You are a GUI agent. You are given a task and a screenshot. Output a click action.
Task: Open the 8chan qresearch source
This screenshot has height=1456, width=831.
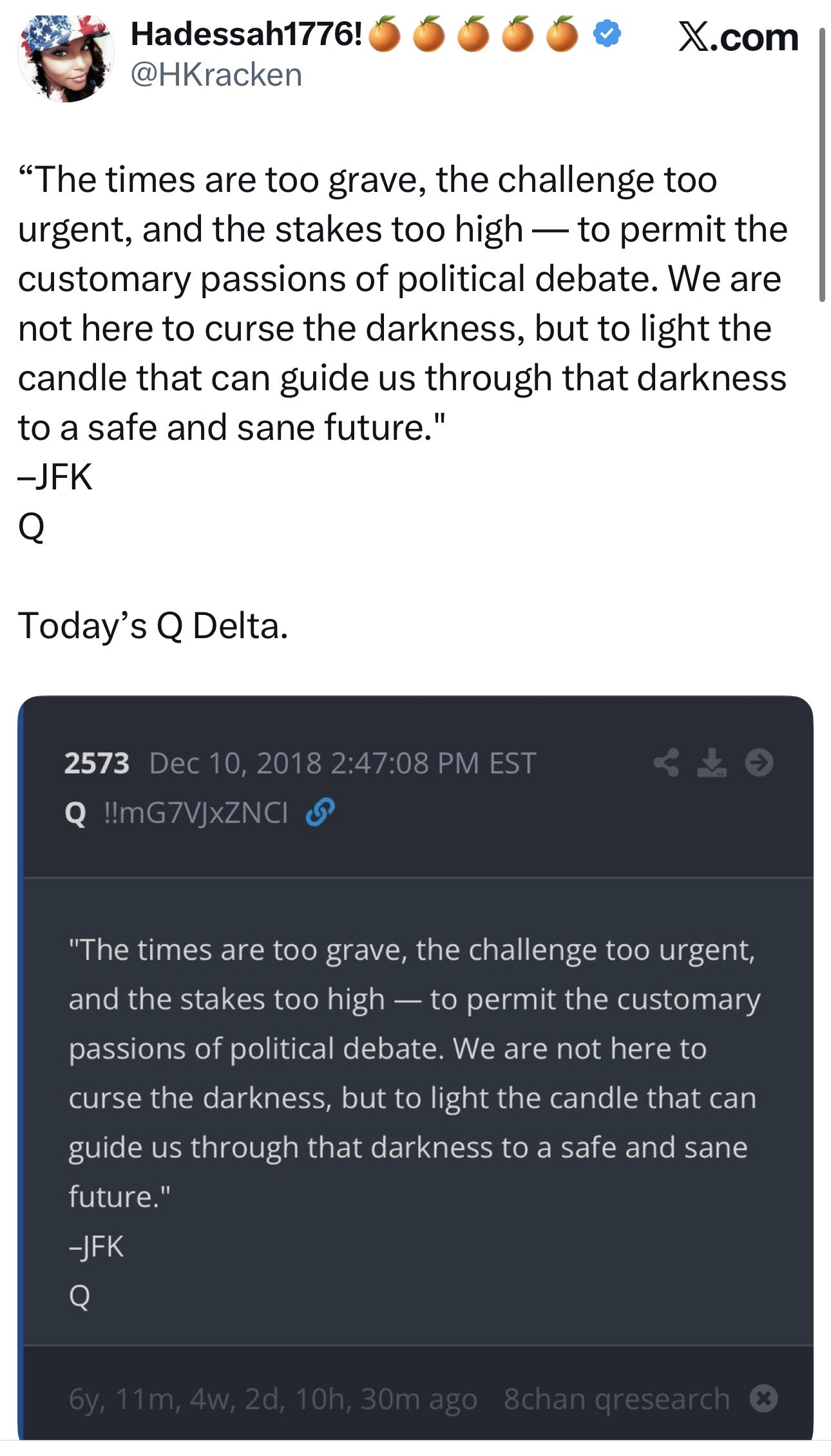616,1399
